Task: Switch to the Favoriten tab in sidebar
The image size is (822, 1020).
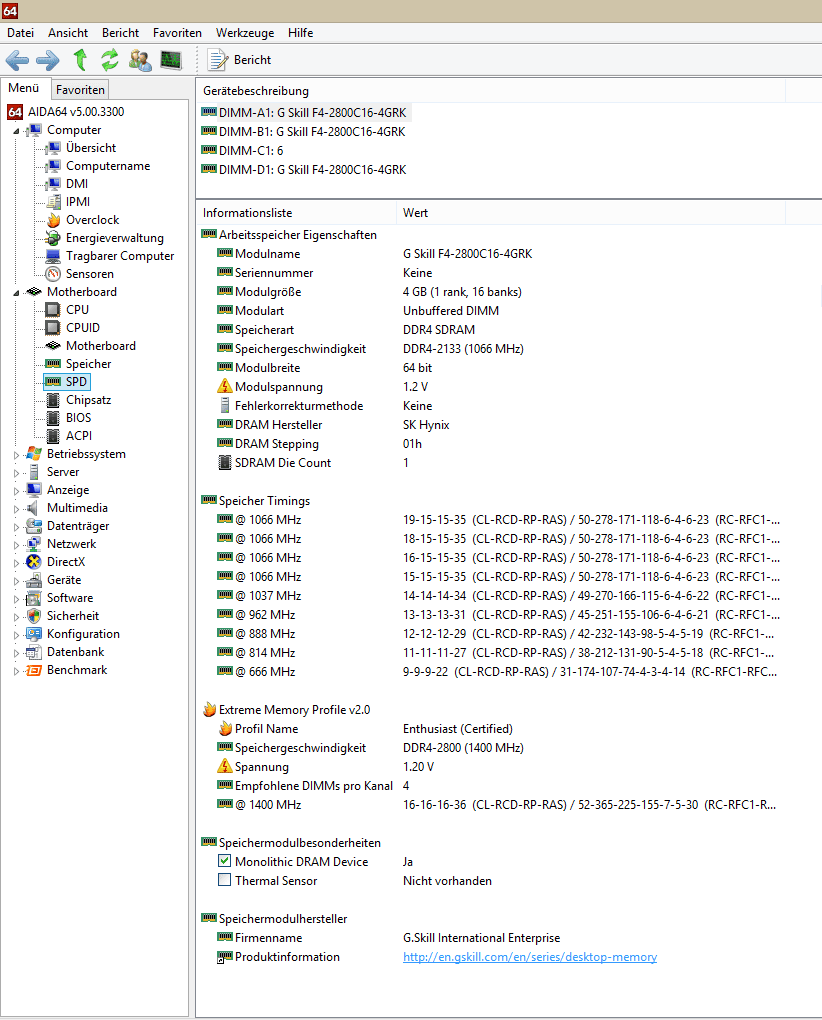Action: pyautogui.click(x=80, y=90)
